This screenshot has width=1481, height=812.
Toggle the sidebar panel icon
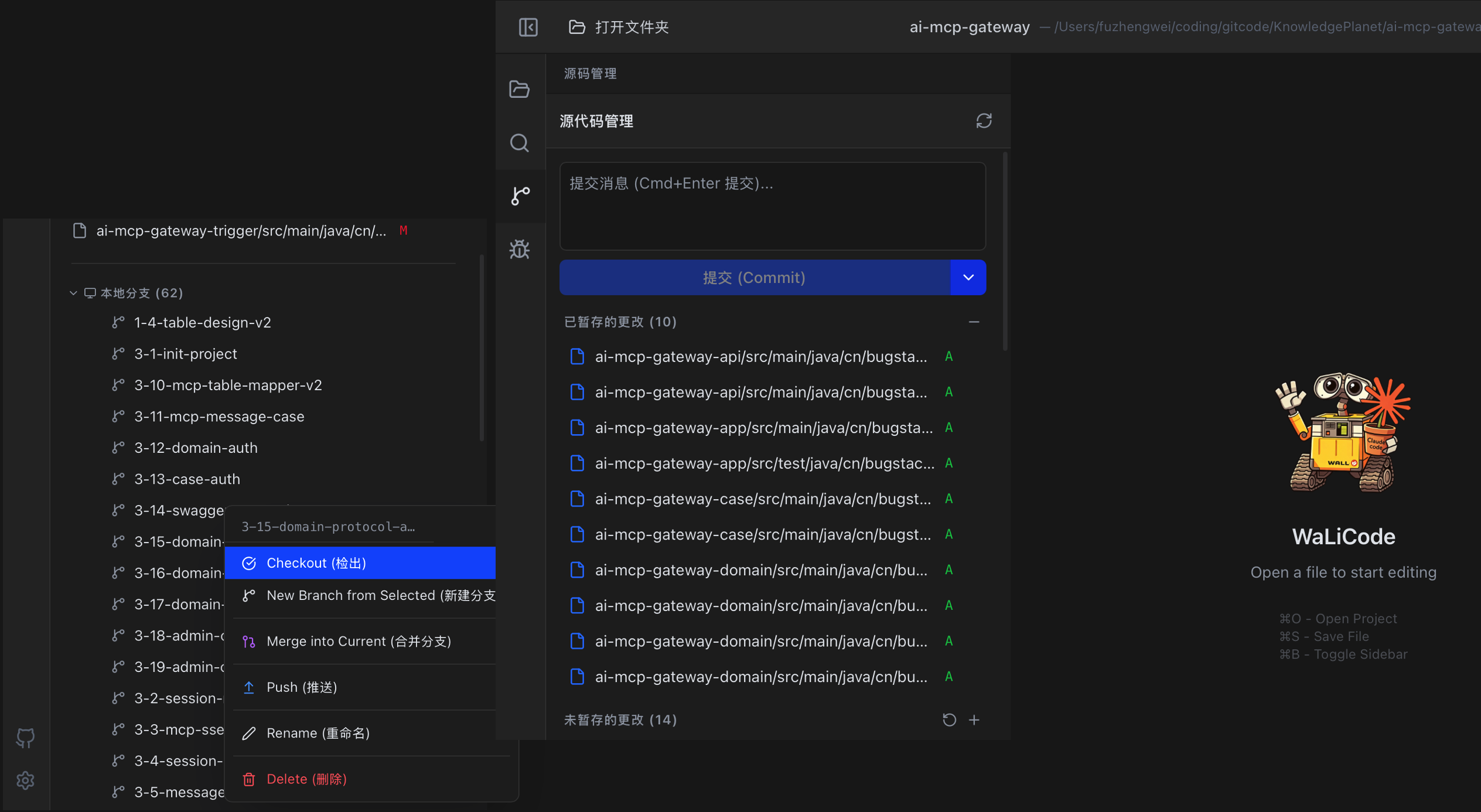pyautogui.click(x=528, y=27)
